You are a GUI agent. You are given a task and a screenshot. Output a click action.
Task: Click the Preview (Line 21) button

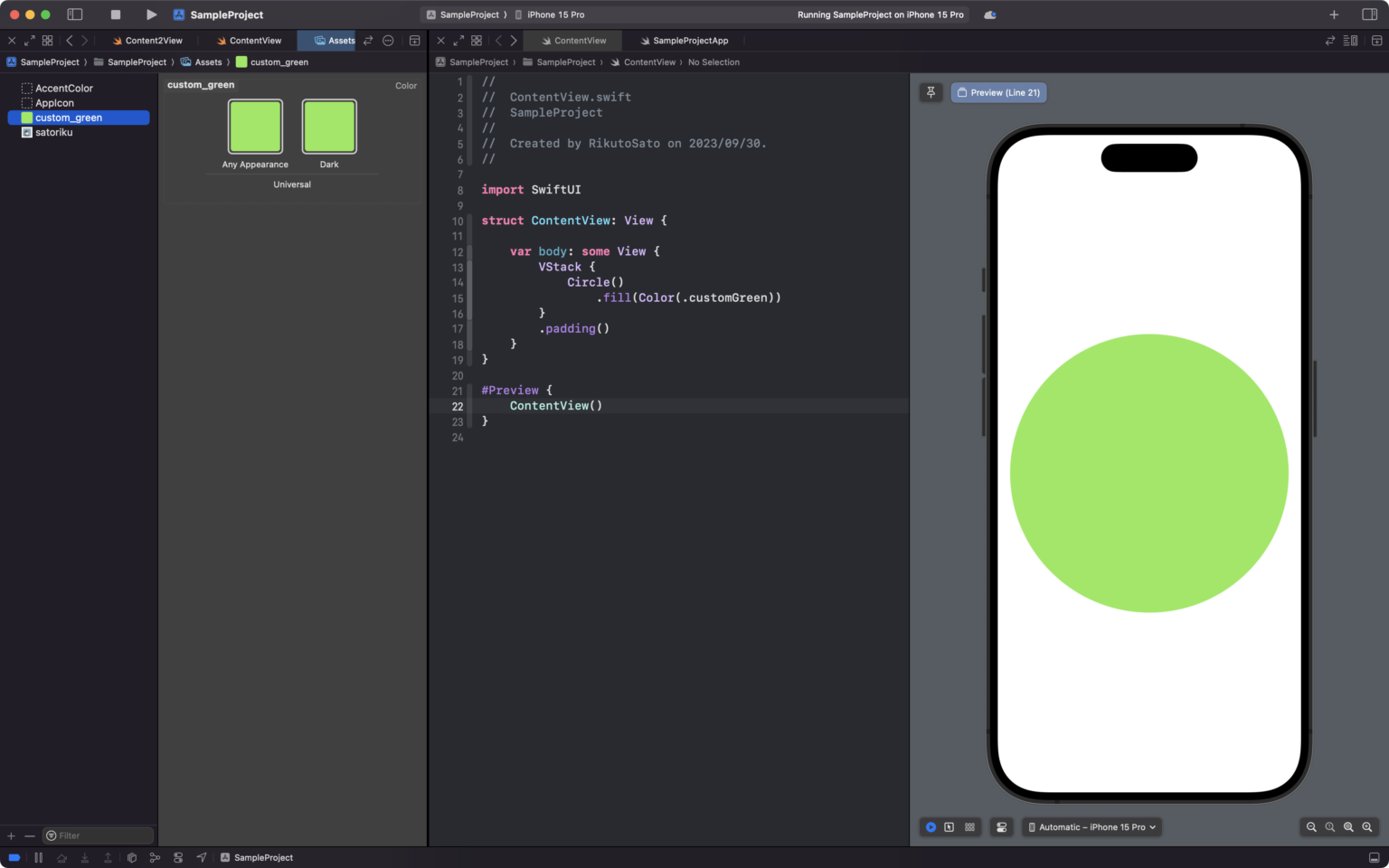[998, 91]
